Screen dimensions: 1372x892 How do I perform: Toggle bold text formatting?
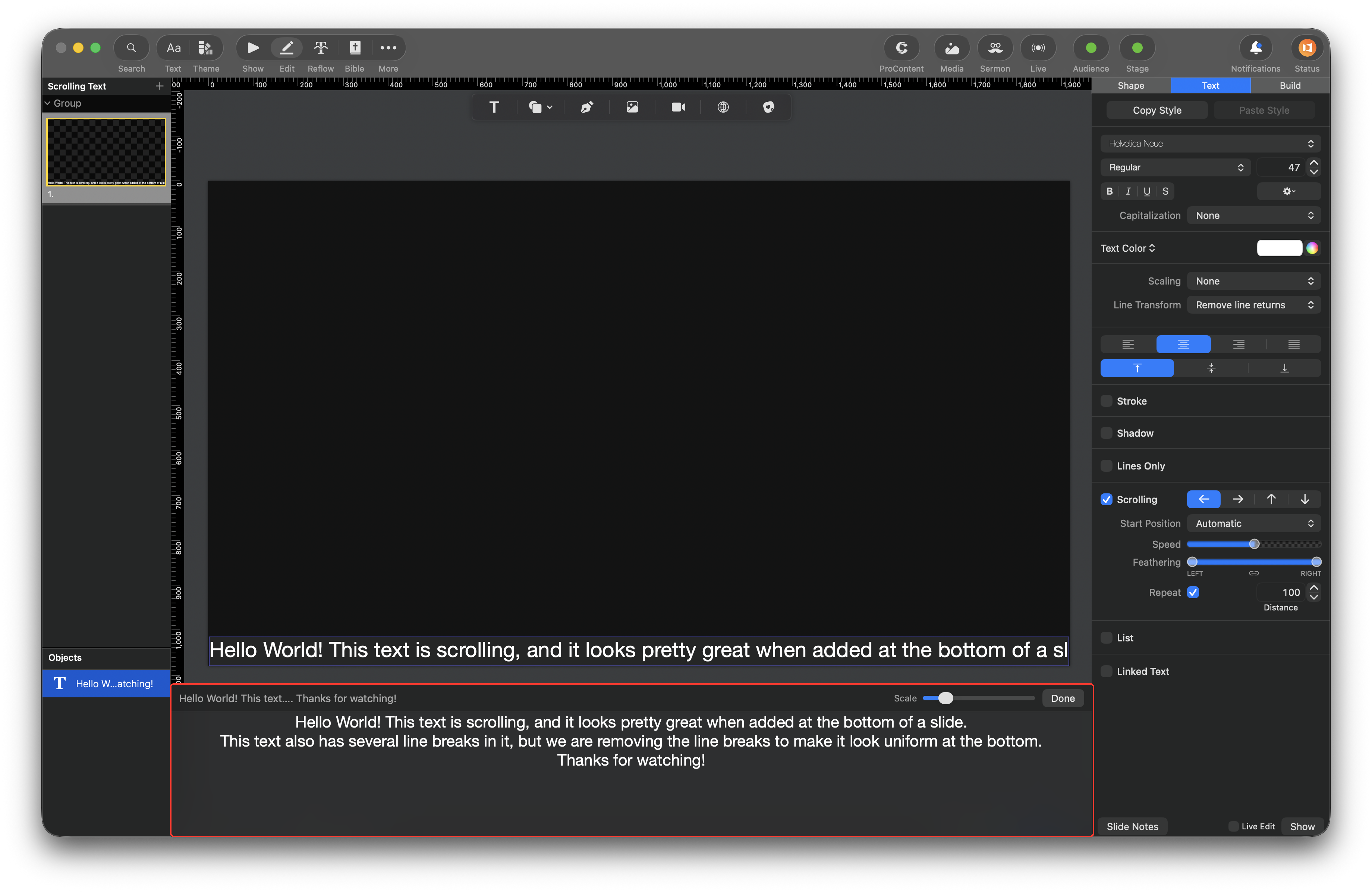[1109, 191]
